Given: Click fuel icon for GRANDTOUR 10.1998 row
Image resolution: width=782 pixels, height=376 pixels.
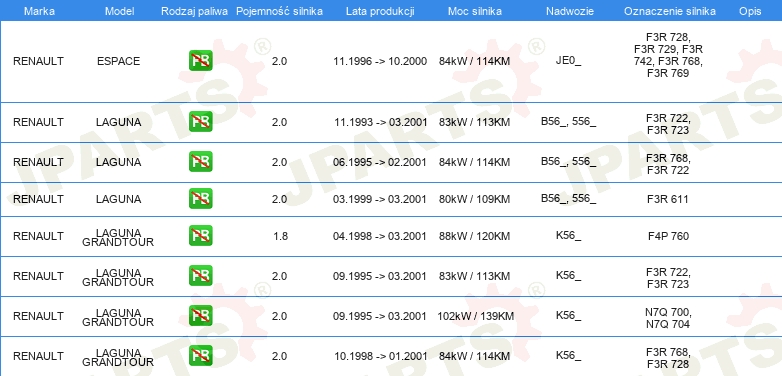Looking at the screenshot, I should [200, 356].
